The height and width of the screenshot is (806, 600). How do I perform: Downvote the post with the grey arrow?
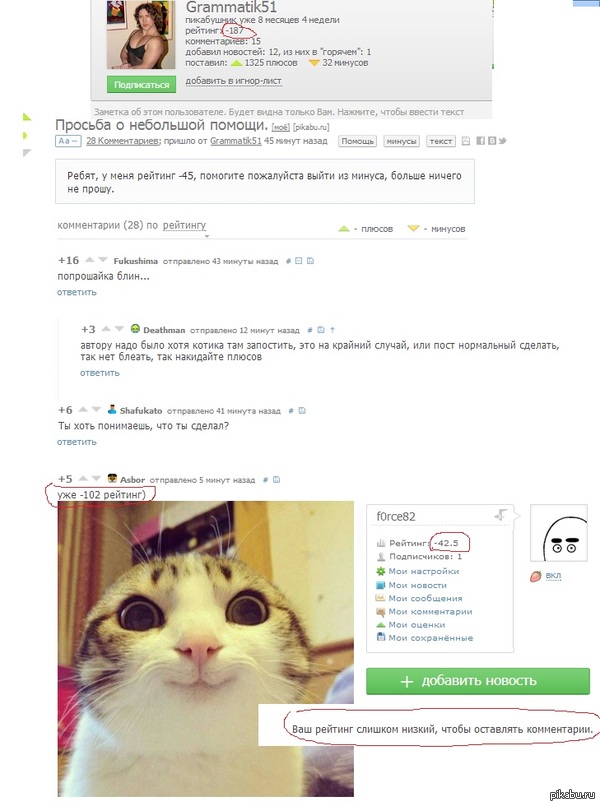[27, 153]
